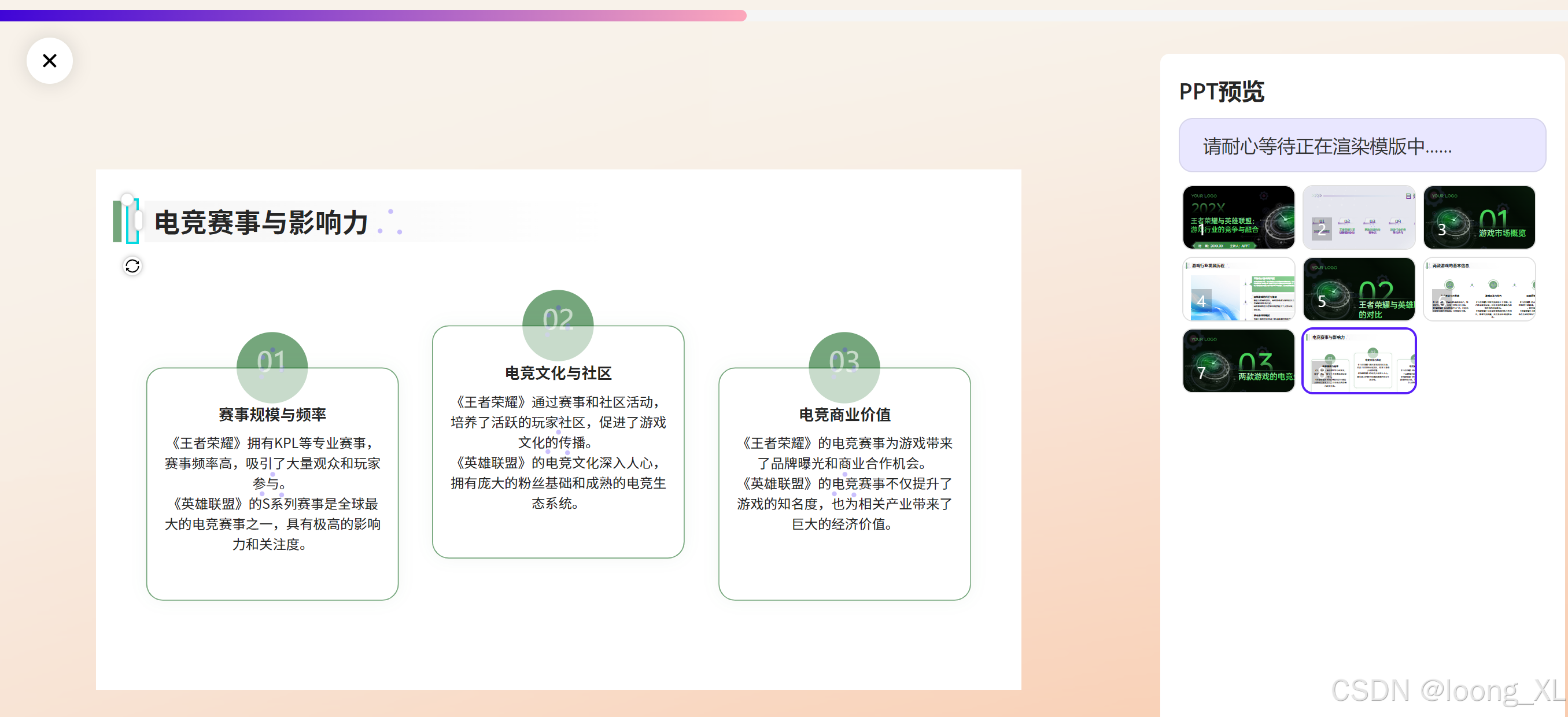
Task: Select slide 5 section 02 thumbnail
Action: click(1359, 289)
